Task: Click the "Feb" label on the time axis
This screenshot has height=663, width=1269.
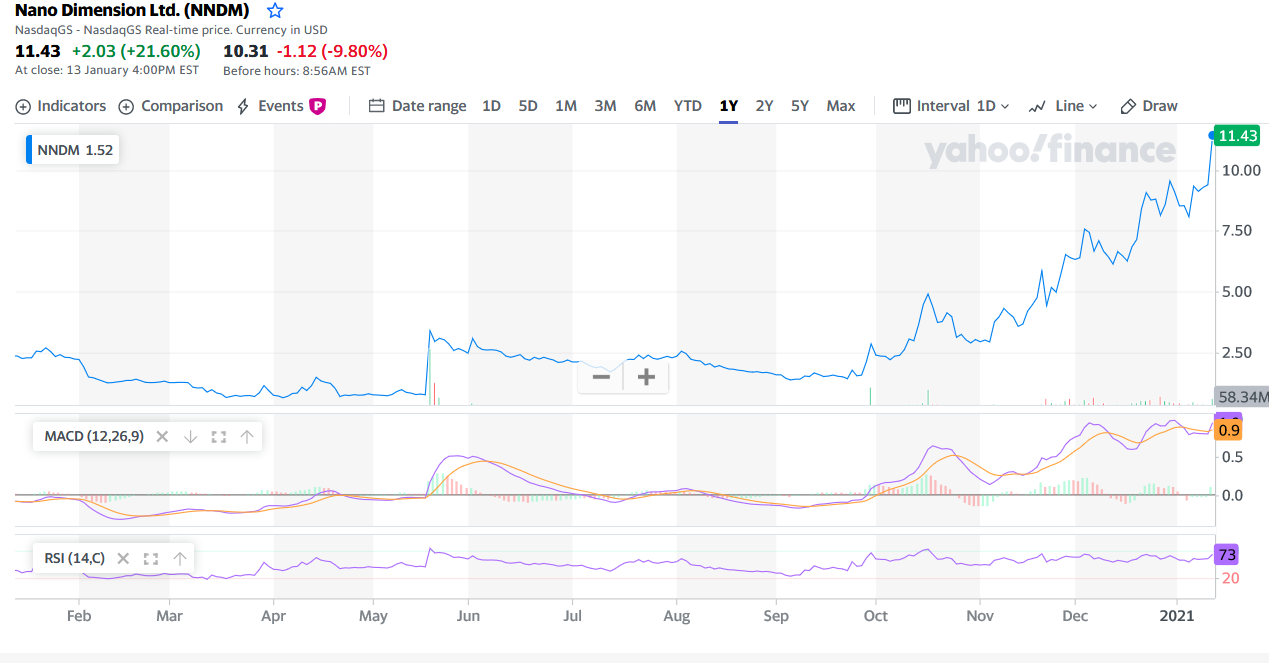Action: tap(79, 616)
